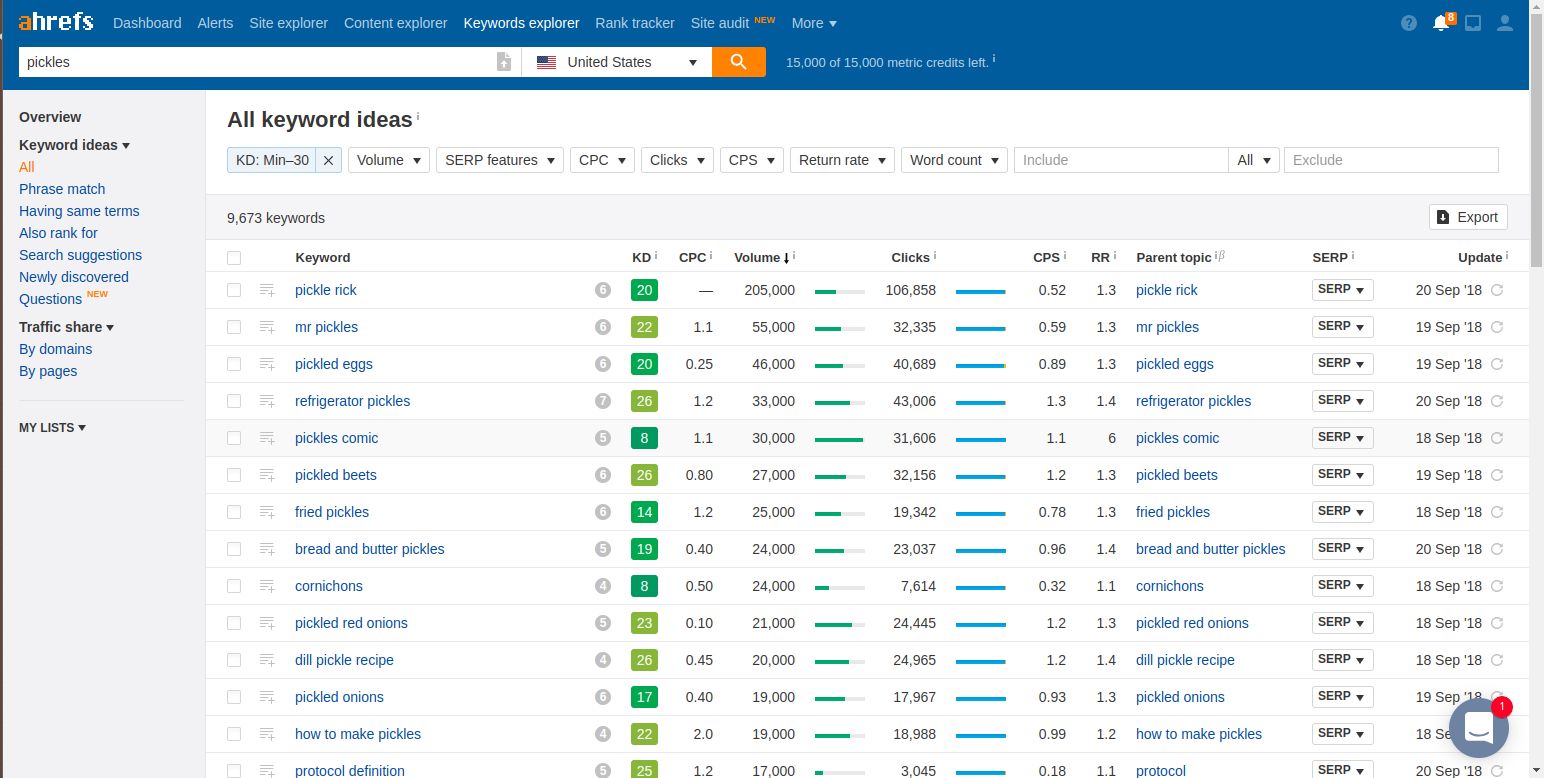Image resolution: width=1544 pixels, height=778 pixels.
Task: Open the CPC filter dropdown
Action: [602, 160]
